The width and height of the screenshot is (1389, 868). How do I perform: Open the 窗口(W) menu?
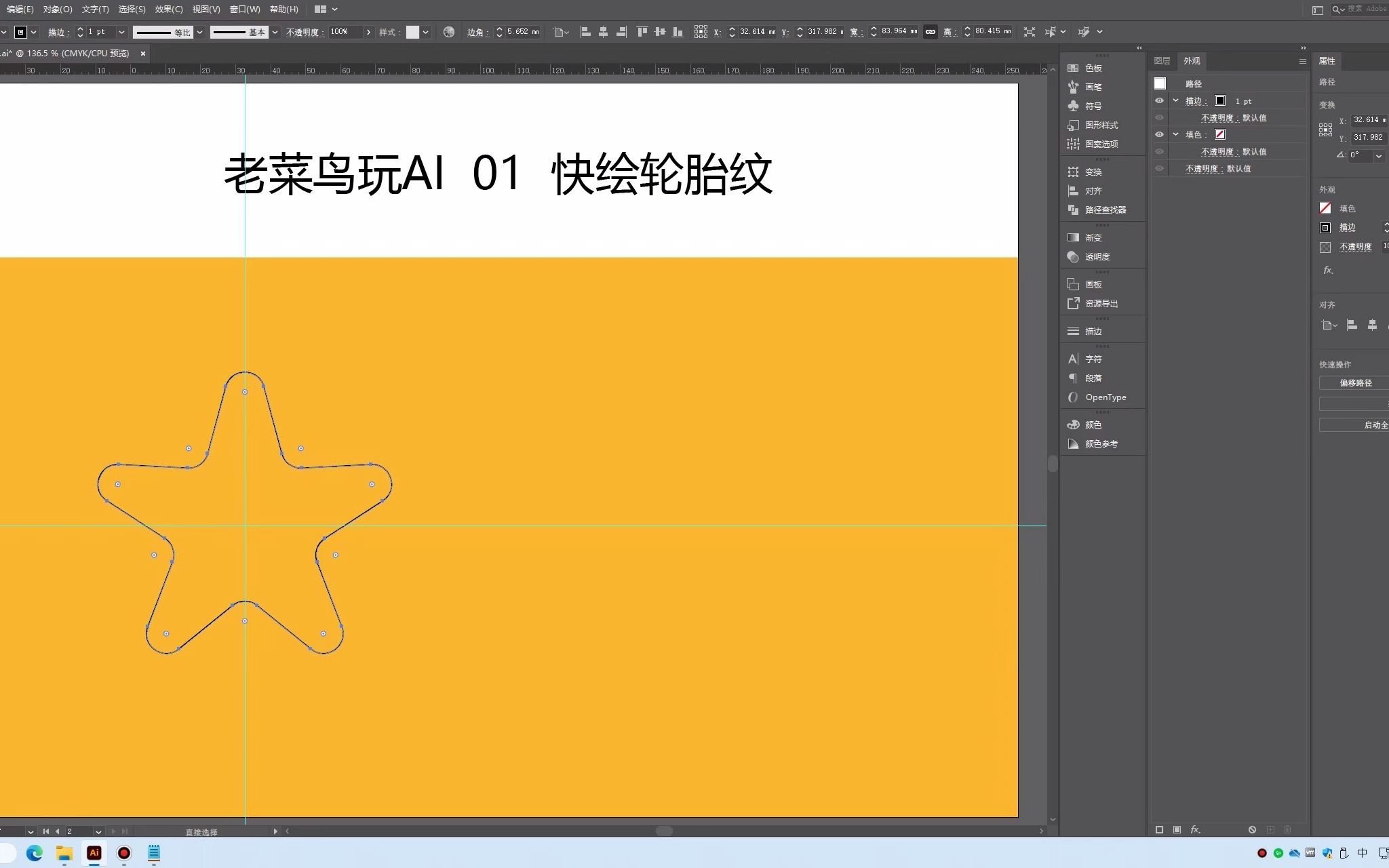pyautogui.click(x=245, y=9)
